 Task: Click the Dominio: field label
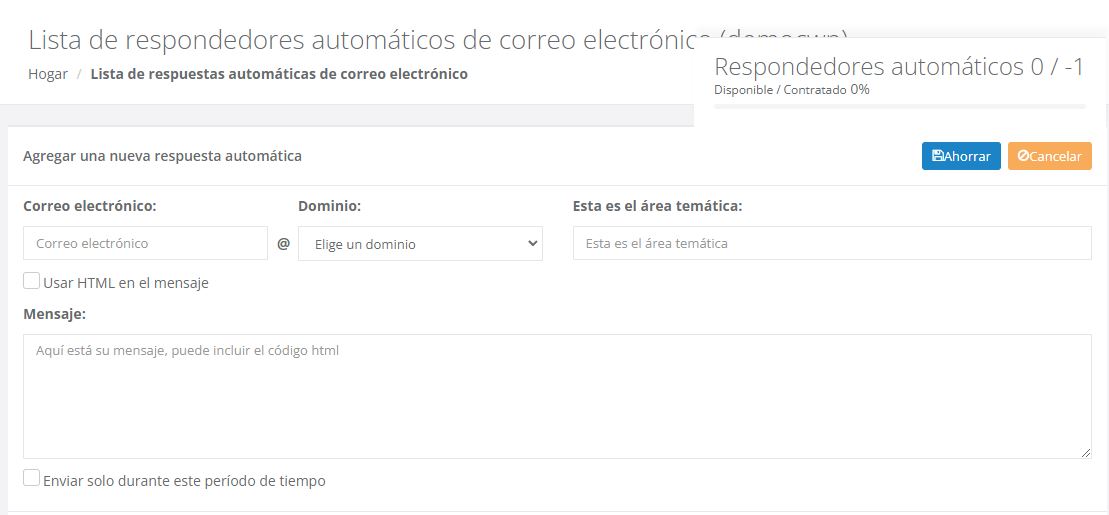(x=329, y=206)
